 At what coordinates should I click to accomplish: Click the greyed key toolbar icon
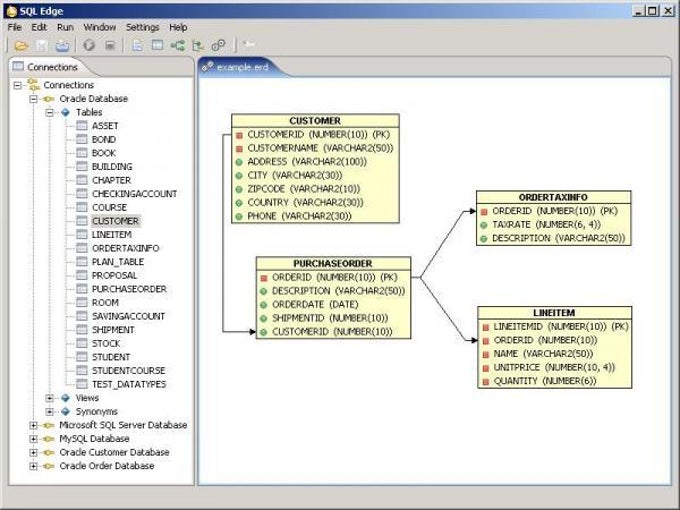[249, 44]
